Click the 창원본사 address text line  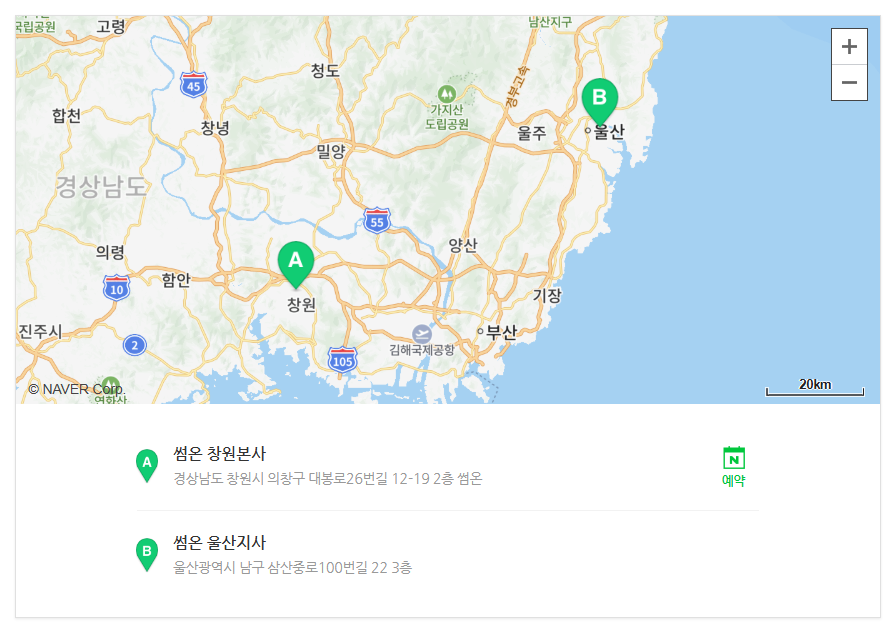327,479
